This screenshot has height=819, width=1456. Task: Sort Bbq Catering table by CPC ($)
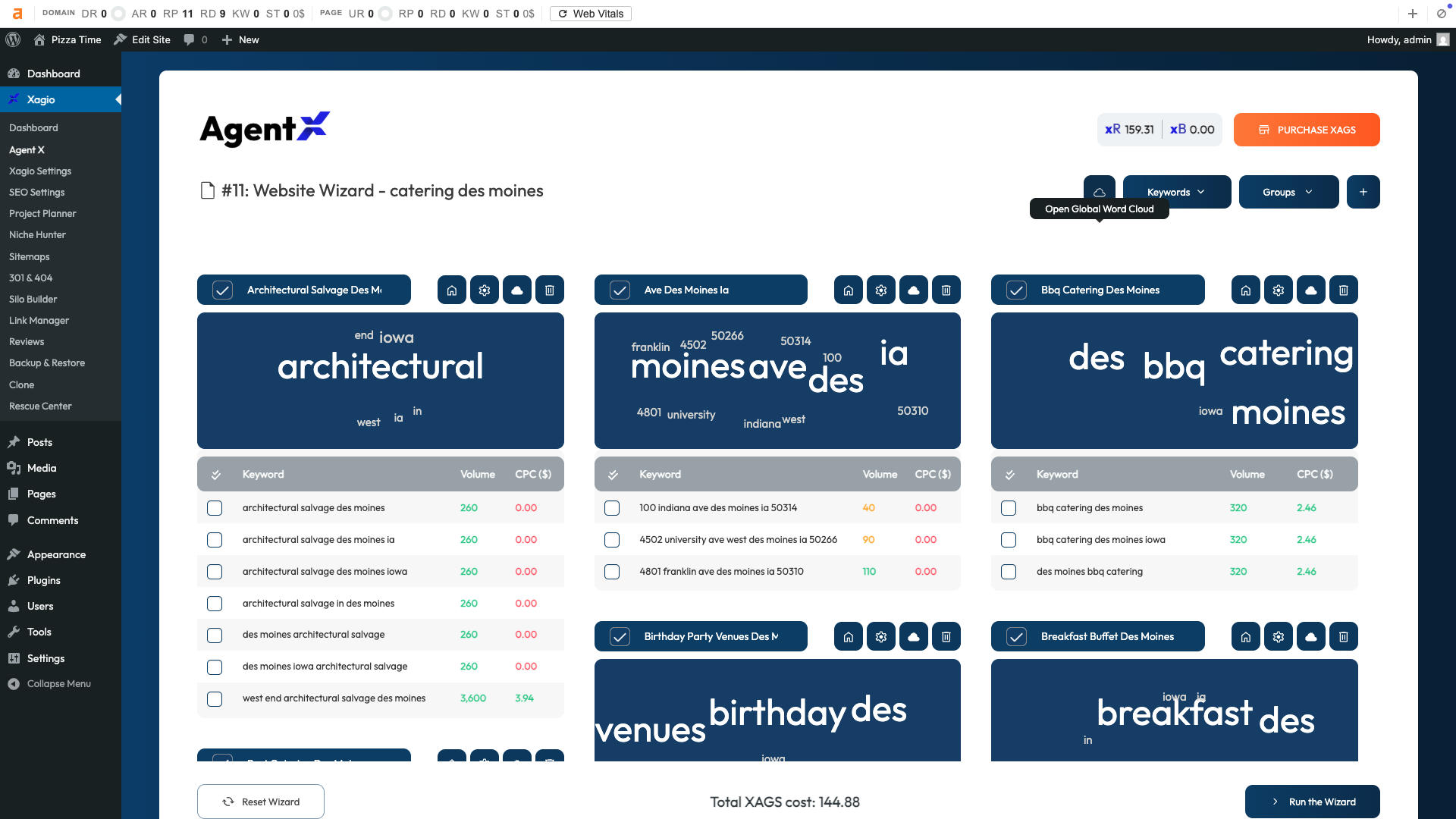1315,475
